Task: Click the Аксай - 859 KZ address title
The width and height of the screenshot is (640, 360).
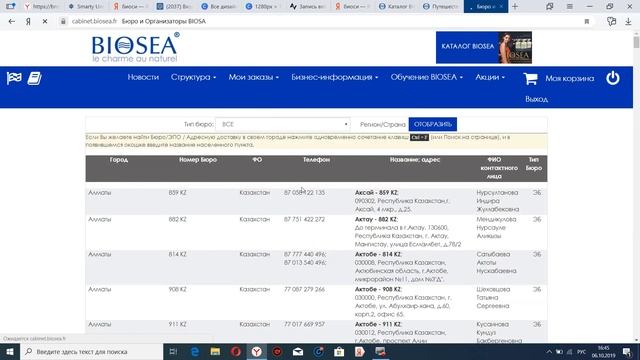Action: 376,193
